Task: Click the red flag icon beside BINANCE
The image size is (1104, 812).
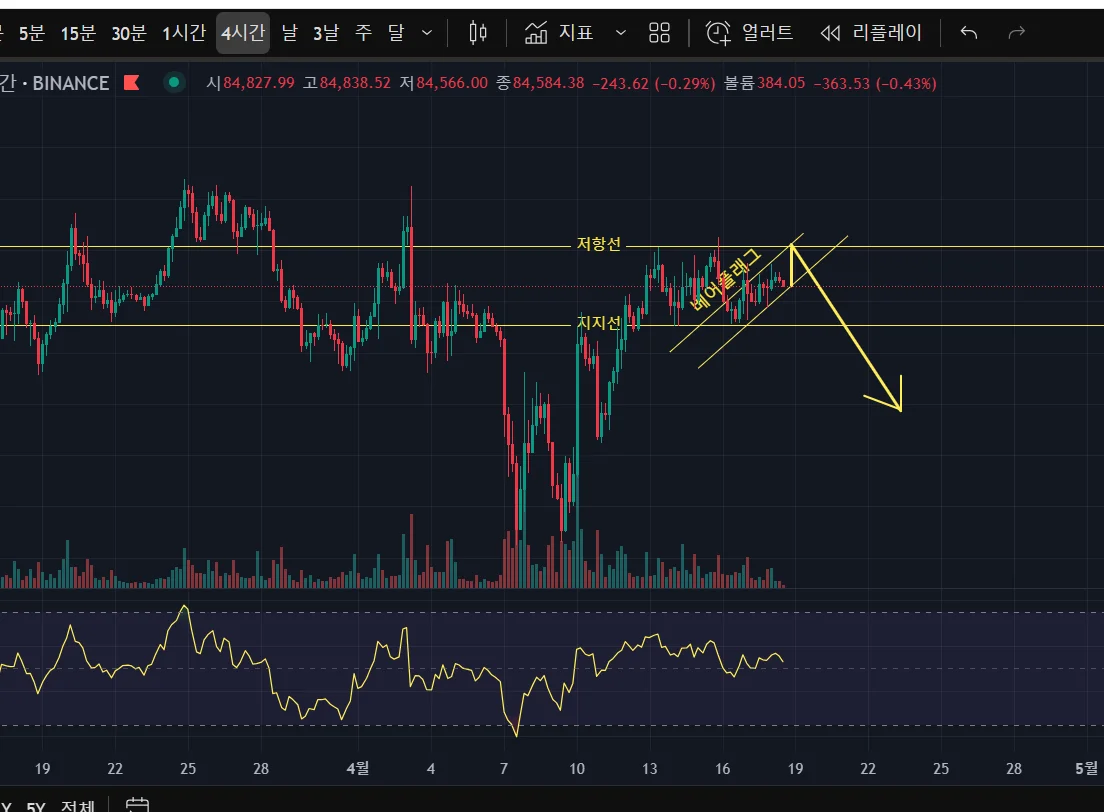Action: pyautogui.click(x=132, y=83)
